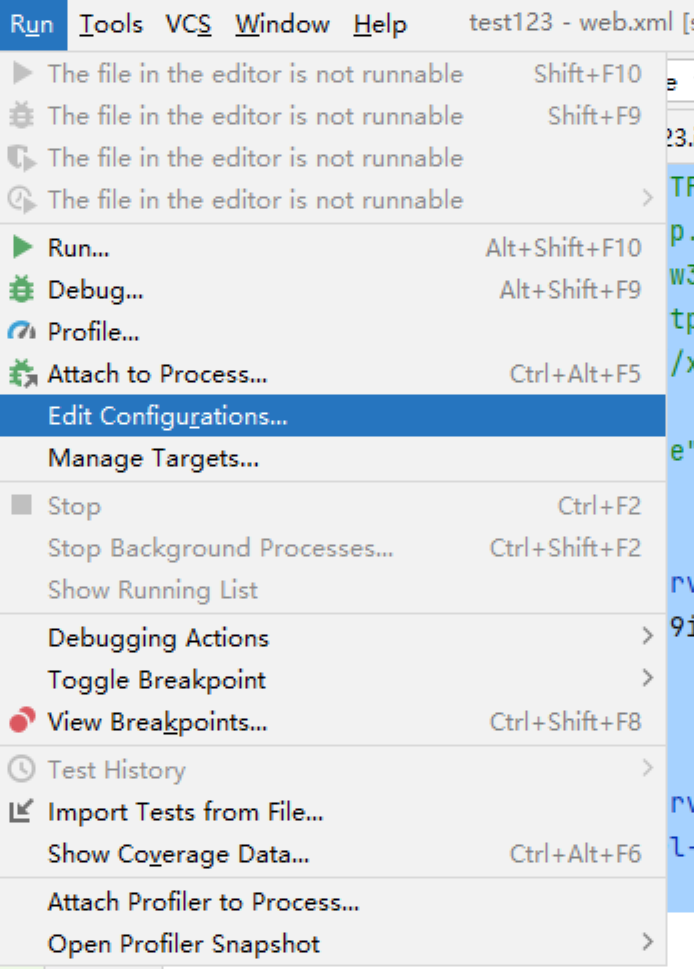
Task: Click the Profile... gauge icon
Action: (22, 331)
